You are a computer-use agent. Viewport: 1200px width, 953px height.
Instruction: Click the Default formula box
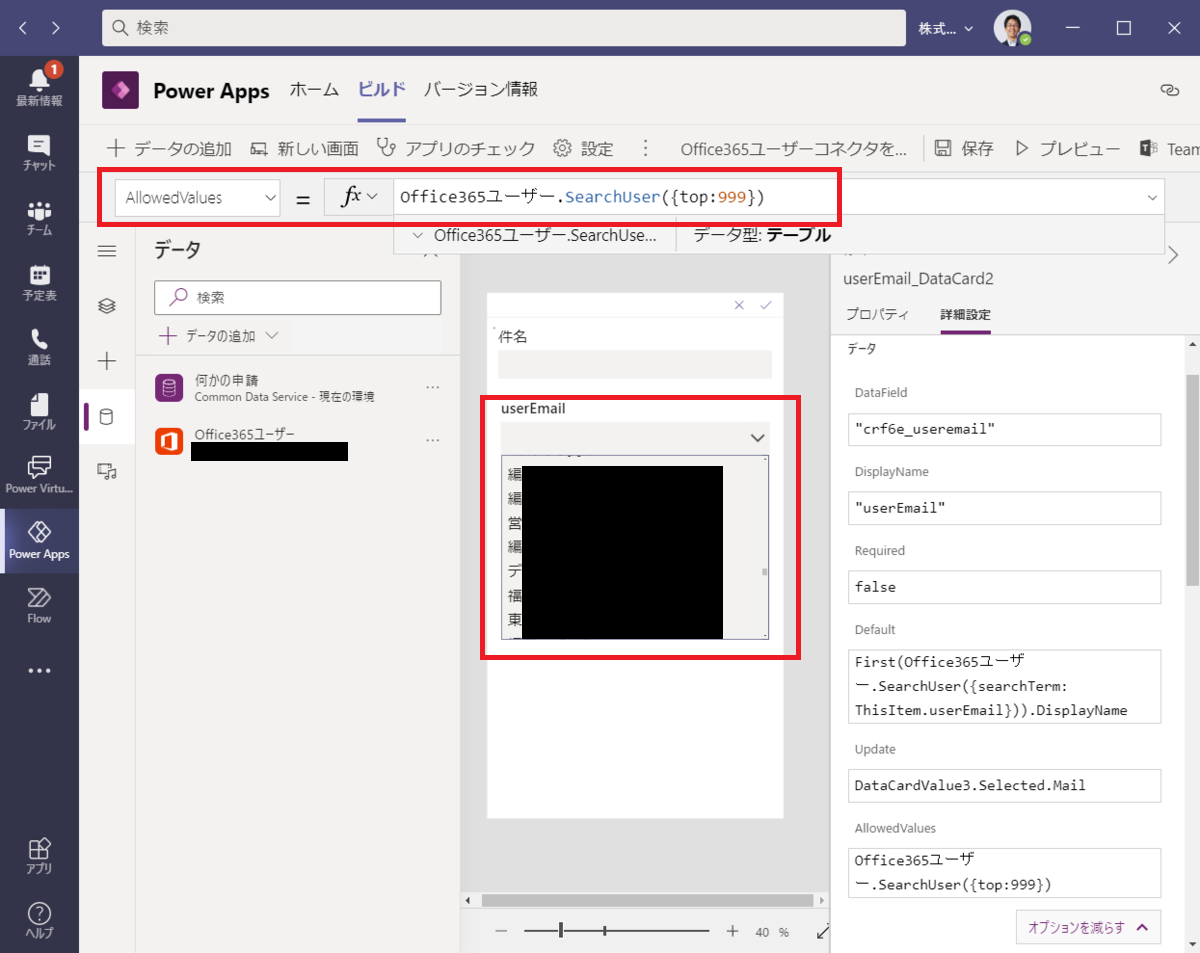coord(1004,686)
